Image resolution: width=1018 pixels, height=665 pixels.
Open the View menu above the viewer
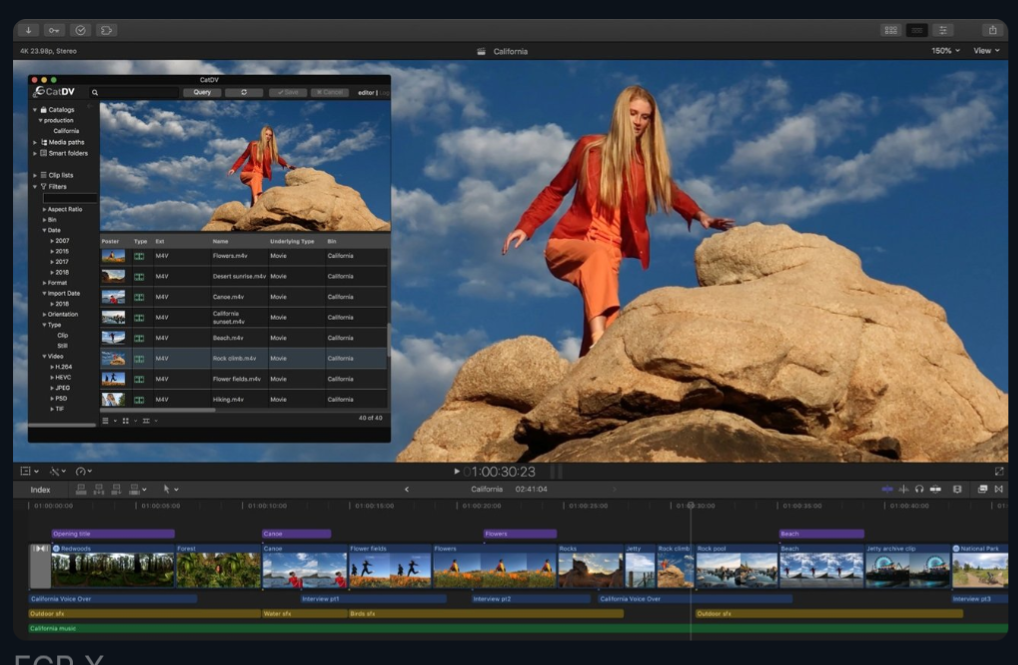point(986,51)
